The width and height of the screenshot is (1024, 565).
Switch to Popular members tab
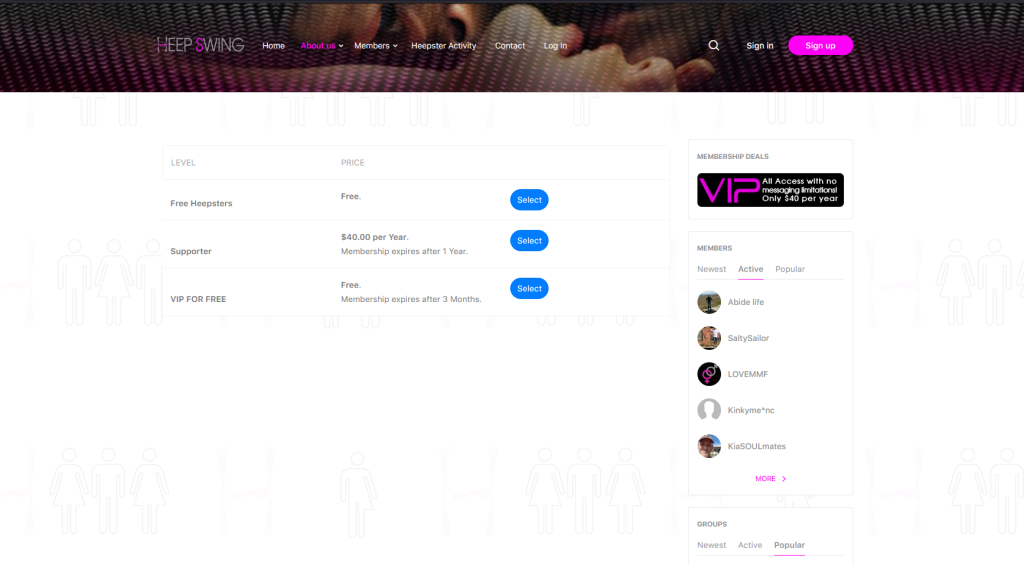tap(790, 269)
